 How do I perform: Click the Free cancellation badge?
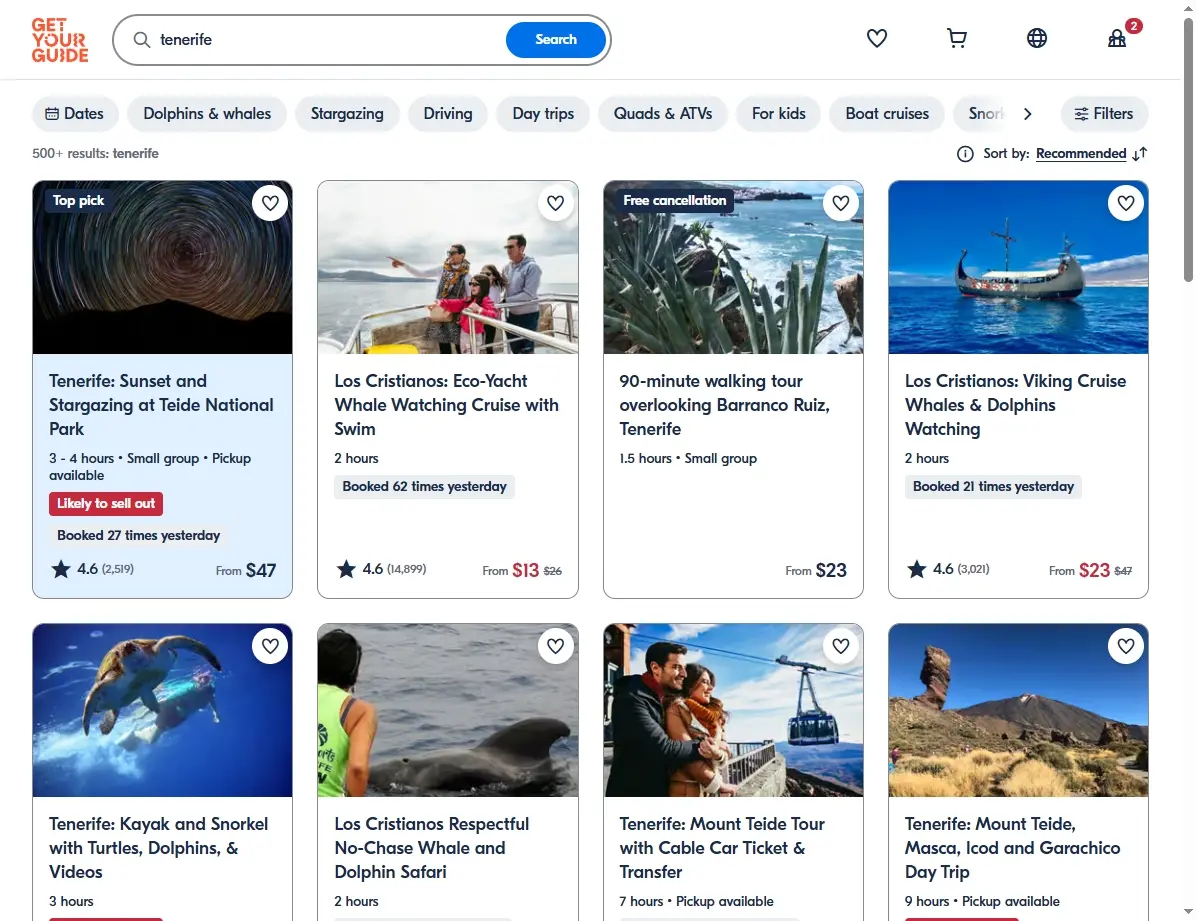point(674,201)
